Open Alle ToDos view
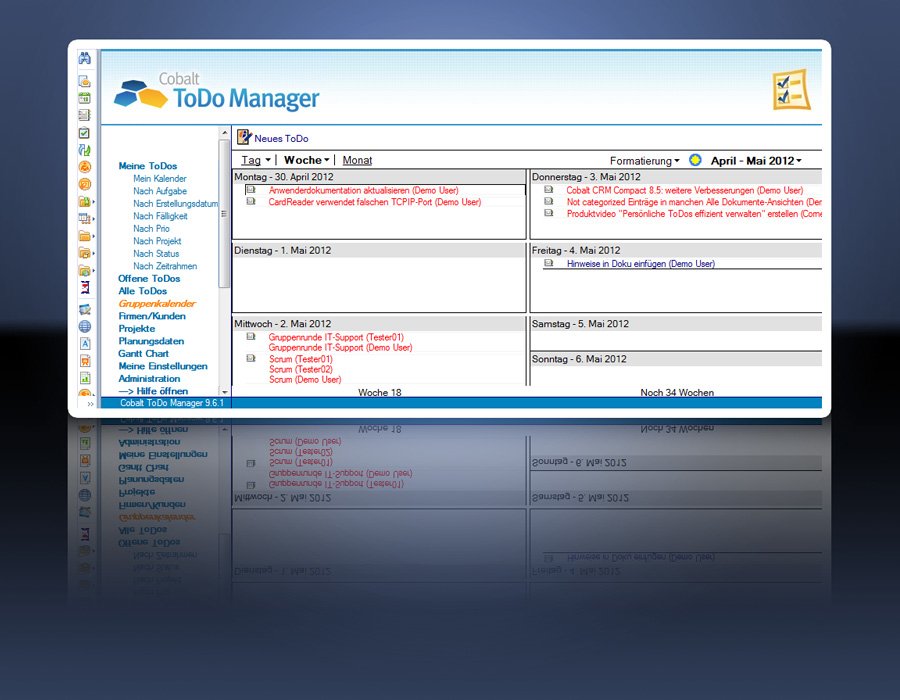Image resolution: width=900 pixels, height=700 pixels. click(142, 291)
